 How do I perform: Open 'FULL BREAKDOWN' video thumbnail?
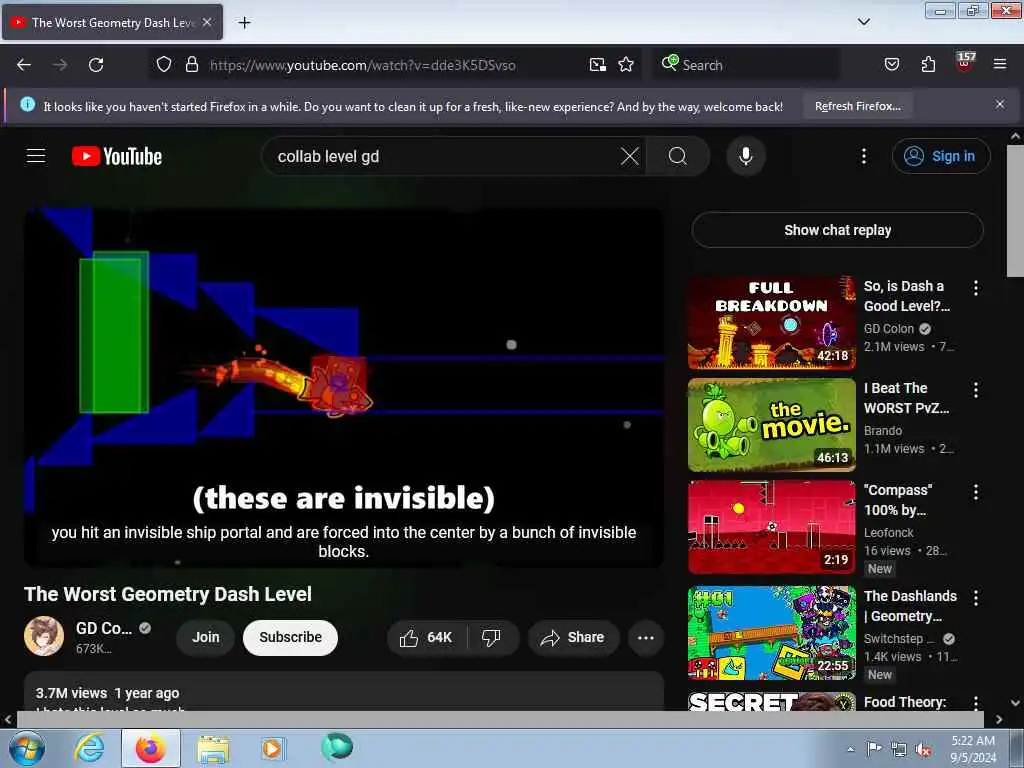[772, 323]
